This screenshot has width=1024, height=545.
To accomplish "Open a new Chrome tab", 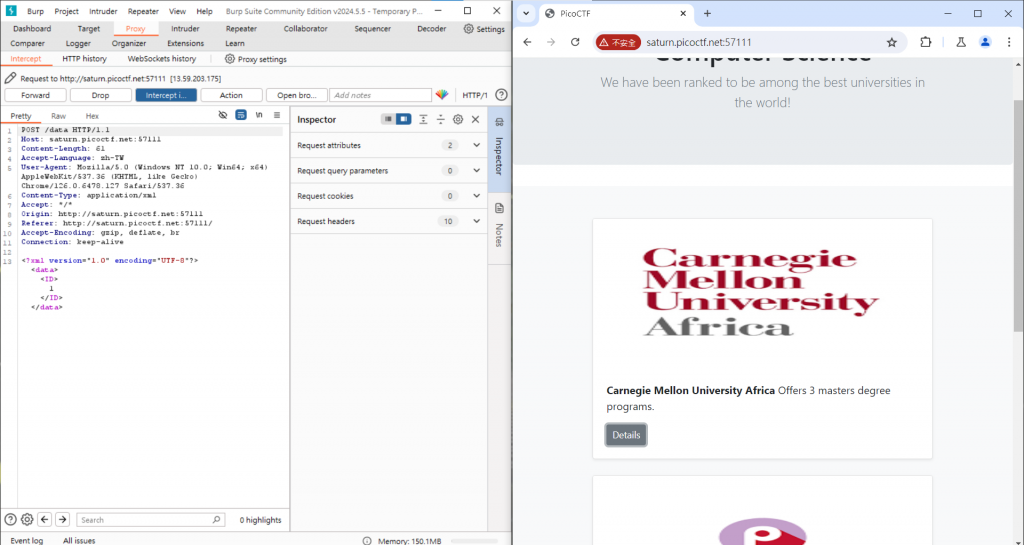I will 707,13.
